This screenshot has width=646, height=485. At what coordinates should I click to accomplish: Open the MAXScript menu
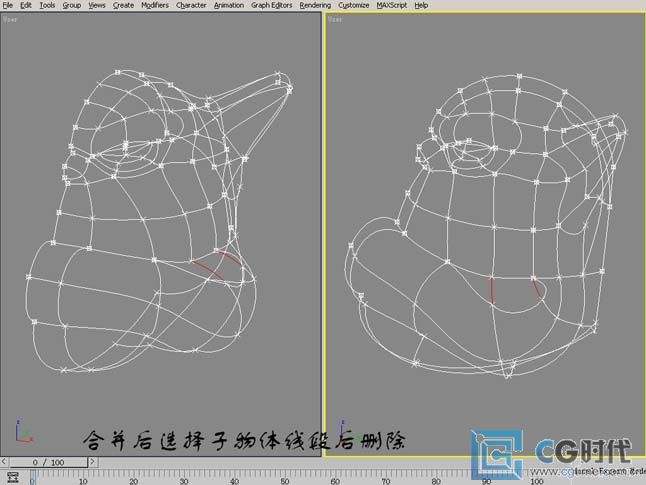(x=392, y=5)
